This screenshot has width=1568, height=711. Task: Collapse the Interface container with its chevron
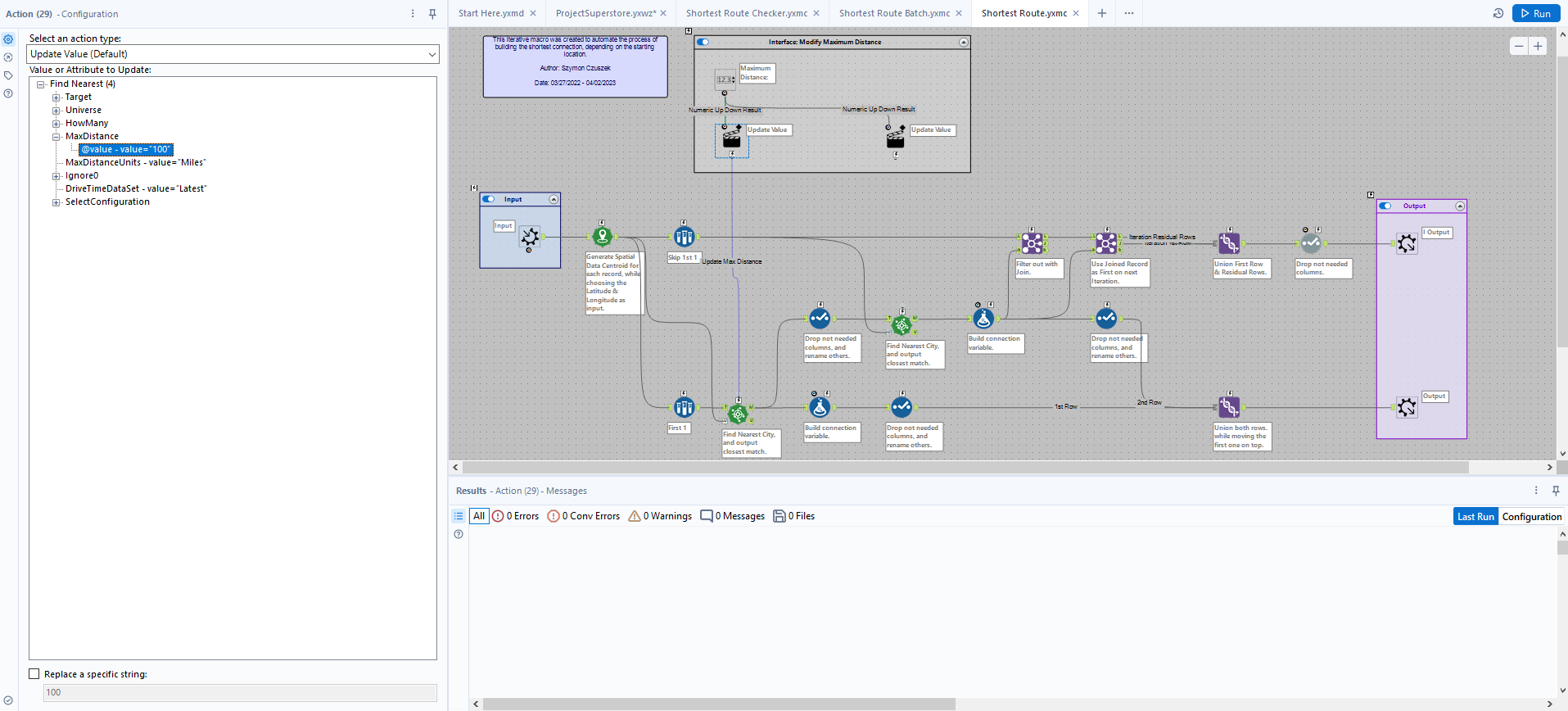(x=964, y=42)
